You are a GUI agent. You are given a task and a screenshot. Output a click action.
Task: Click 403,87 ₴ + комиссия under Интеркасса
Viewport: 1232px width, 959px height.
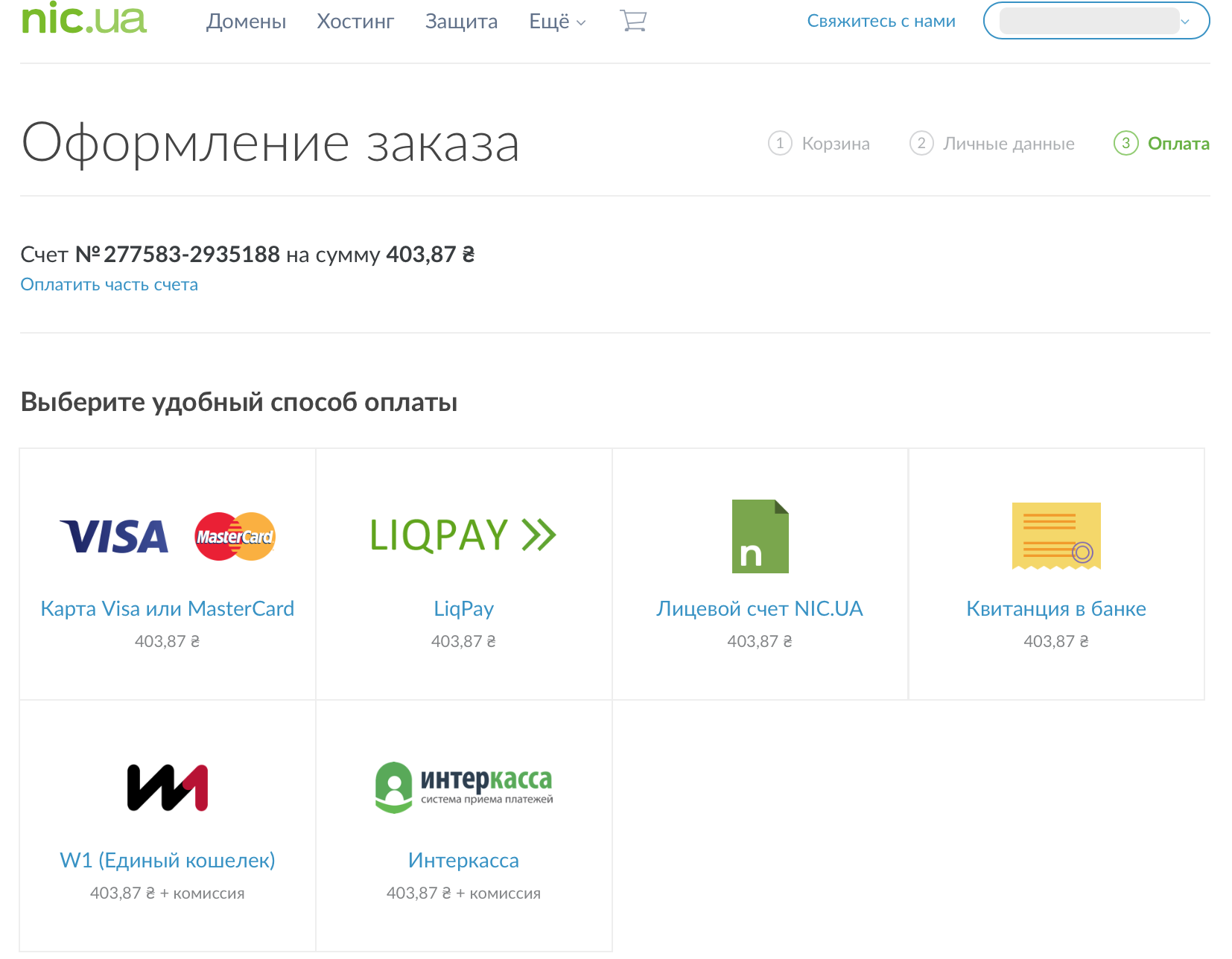pyautogui.click(x=463, y=893)
